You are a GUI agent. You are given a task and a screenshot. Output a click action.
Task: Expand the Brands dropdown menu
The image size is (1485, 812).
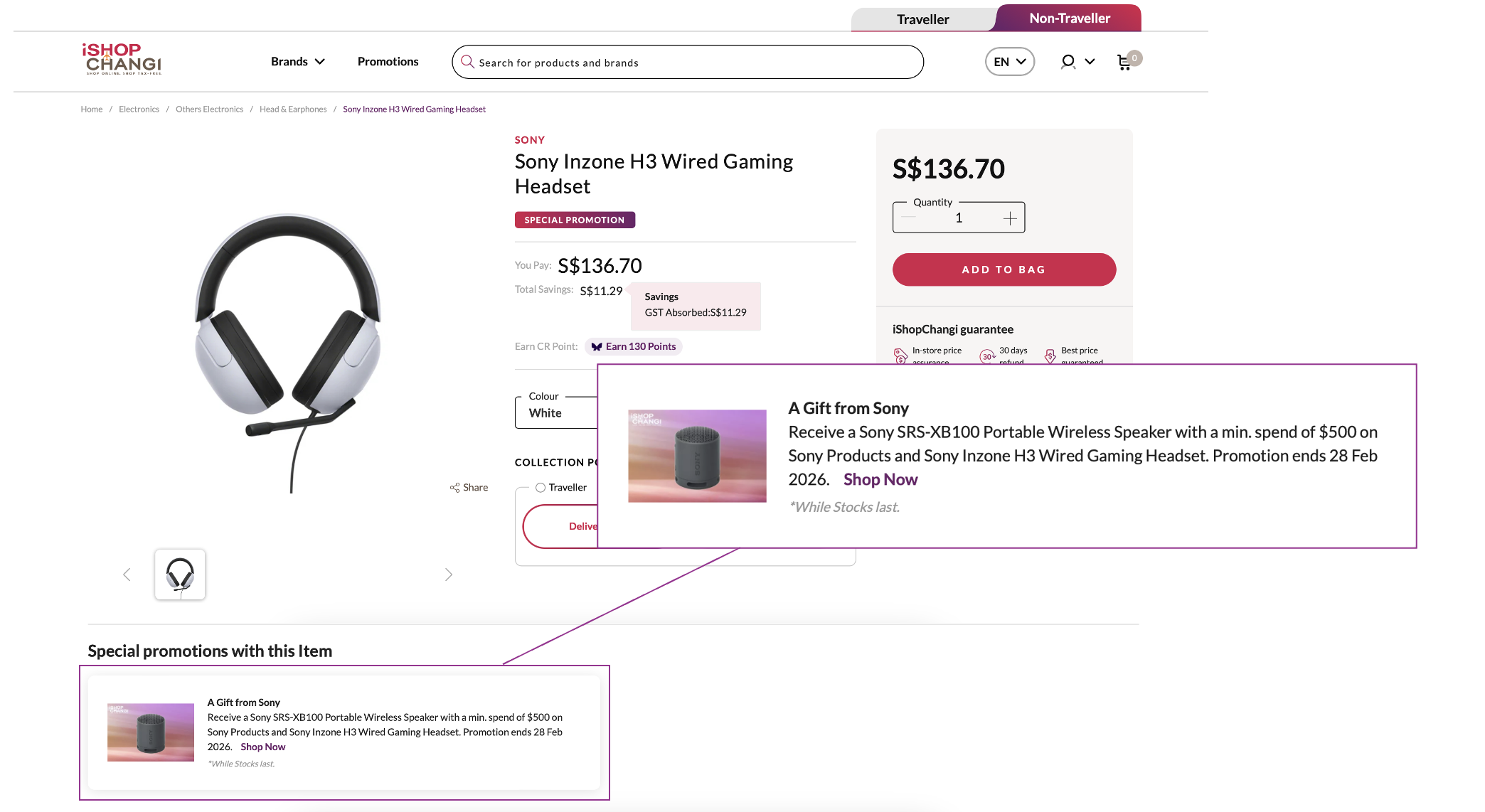click(x=297, y=62)
